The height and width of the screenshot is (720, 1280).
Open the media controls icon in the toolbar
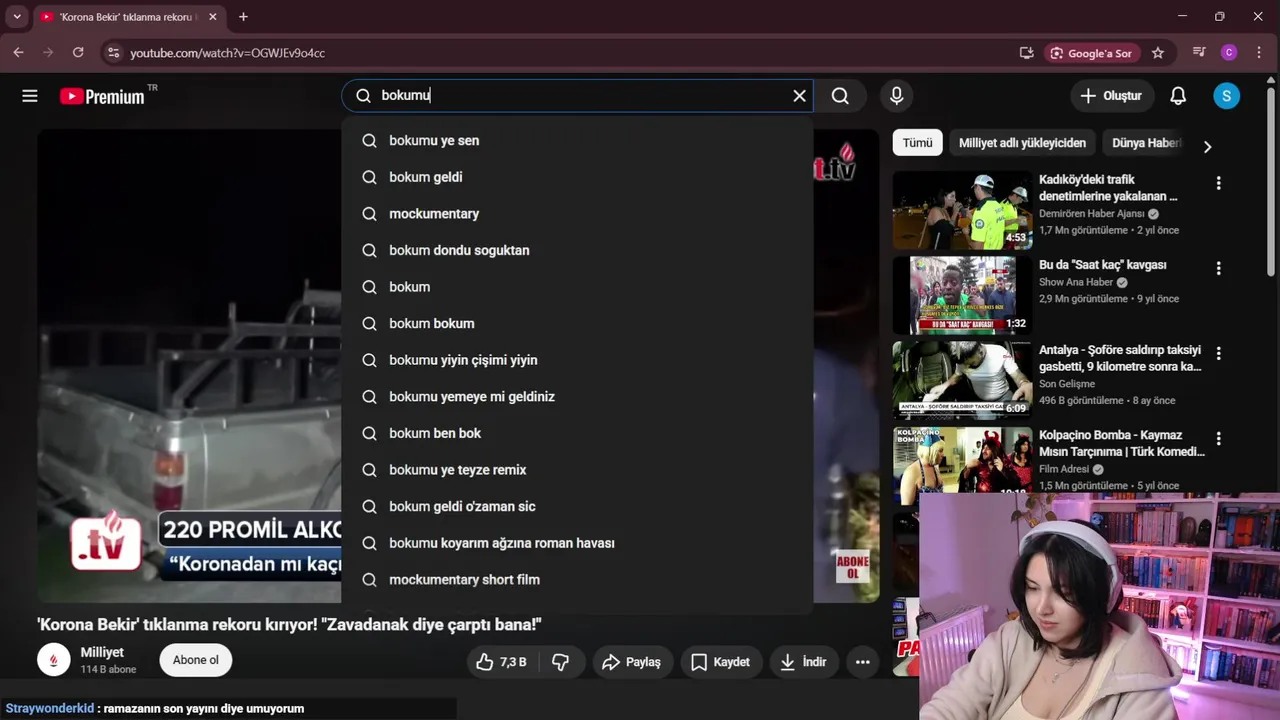pyautogui.click(x=1199, y=53)
